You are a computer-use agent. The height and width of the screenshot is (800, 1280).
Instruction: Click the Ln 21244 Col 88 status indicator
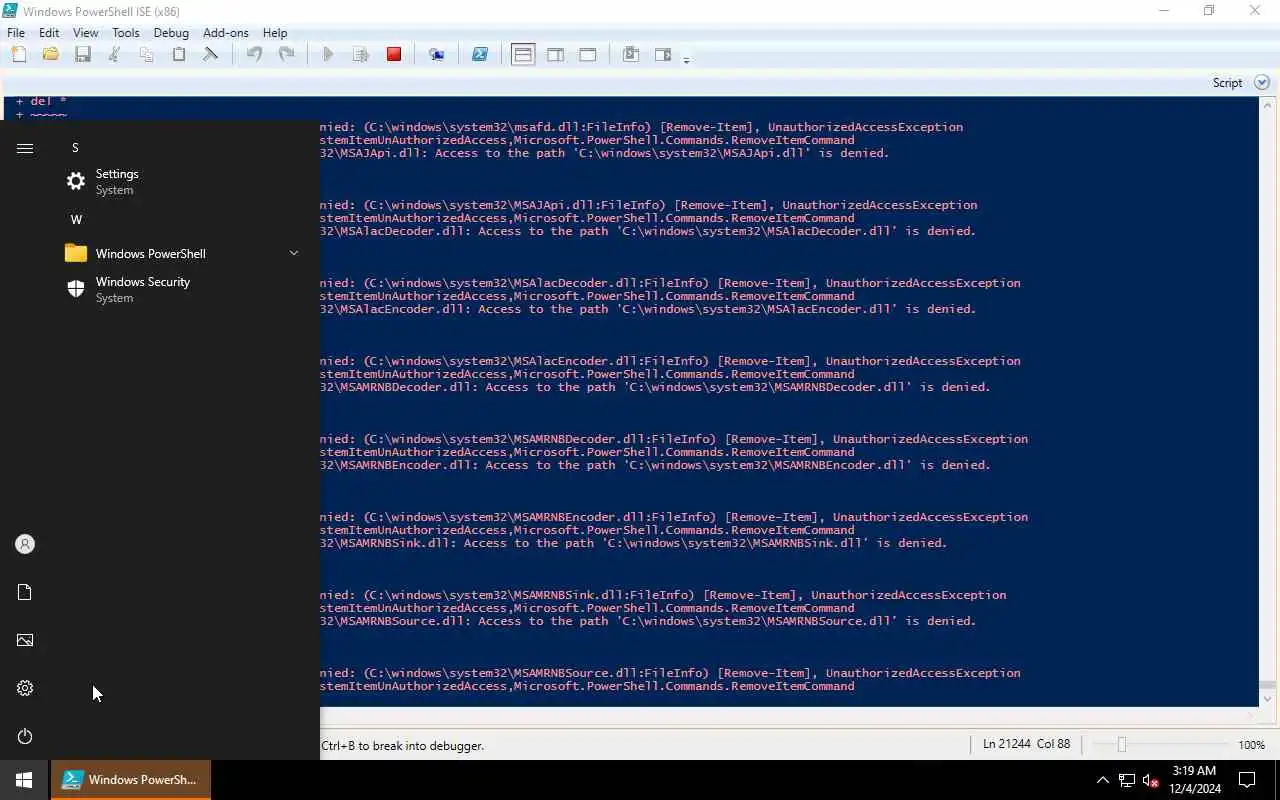coord(1026,744)
